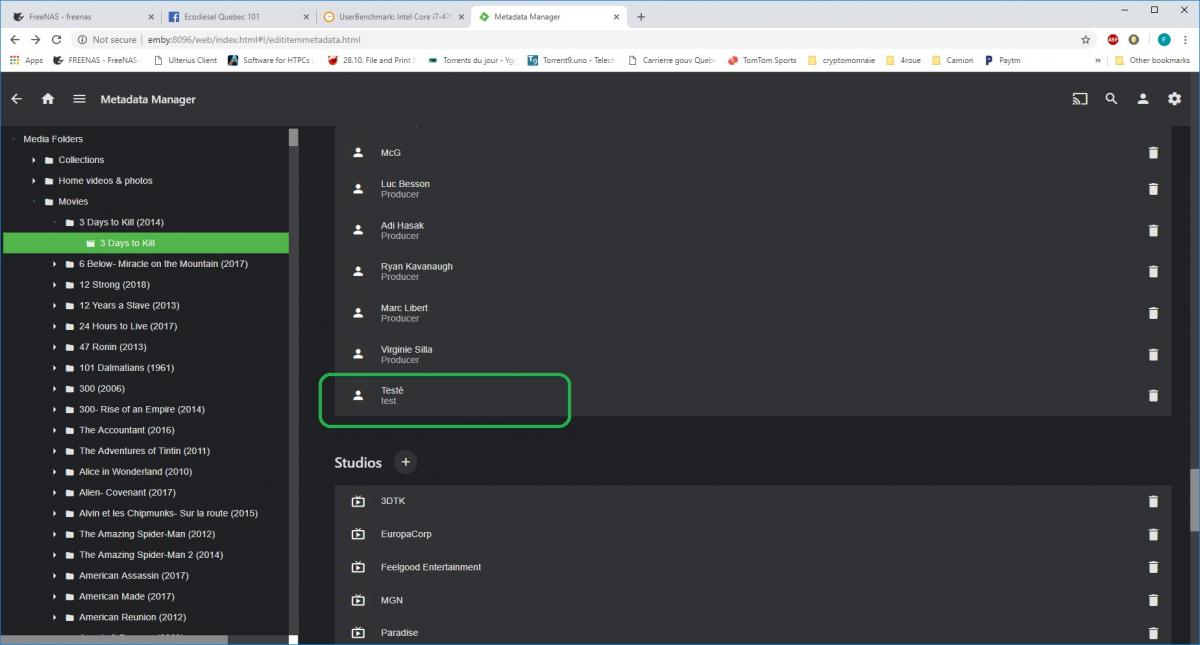Add a new studio with plus button
This screenshot has width=1200, height=645.
click(x=405, y=462)
